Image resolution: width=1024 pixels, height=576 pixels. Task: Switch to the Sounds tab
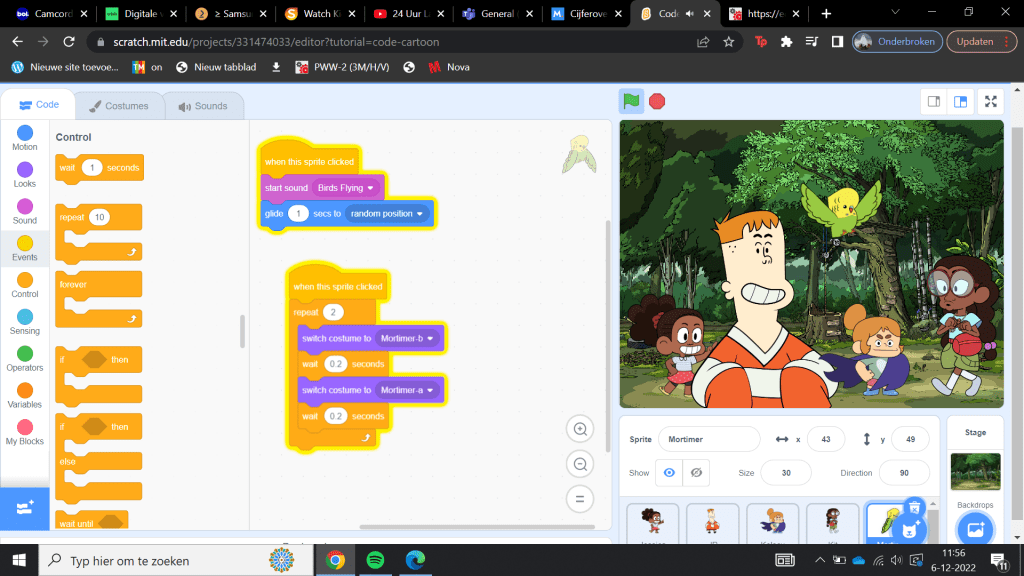pos(202,106)
